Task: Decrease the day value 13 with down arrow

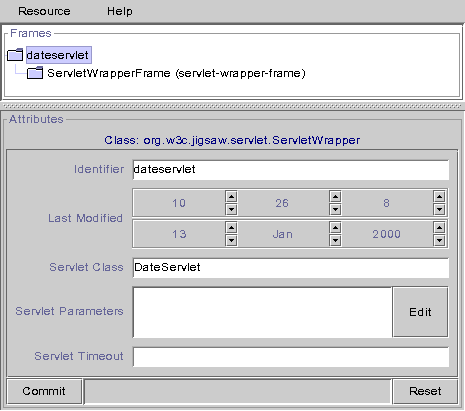Action: [231, 240]
